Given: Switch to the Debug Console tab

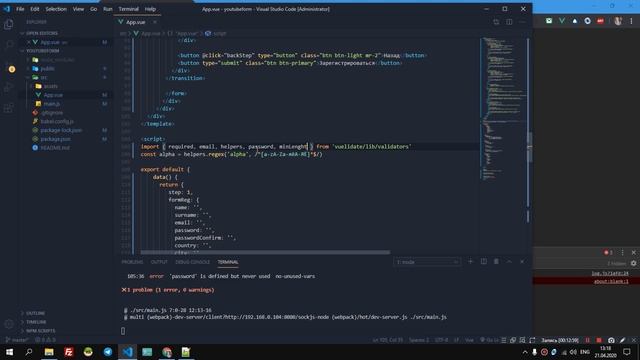Looking at the screenshot, I should pos(192,262).
